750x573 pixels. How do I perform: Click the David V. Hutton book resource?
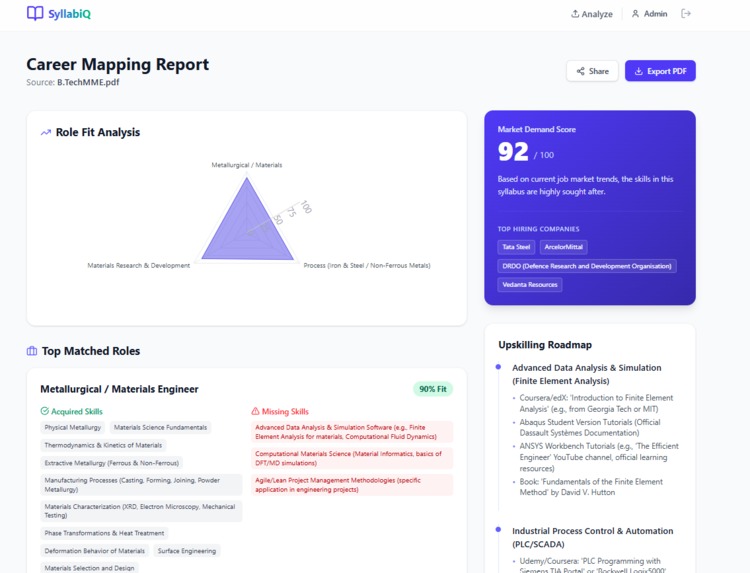tap(591, 487)
